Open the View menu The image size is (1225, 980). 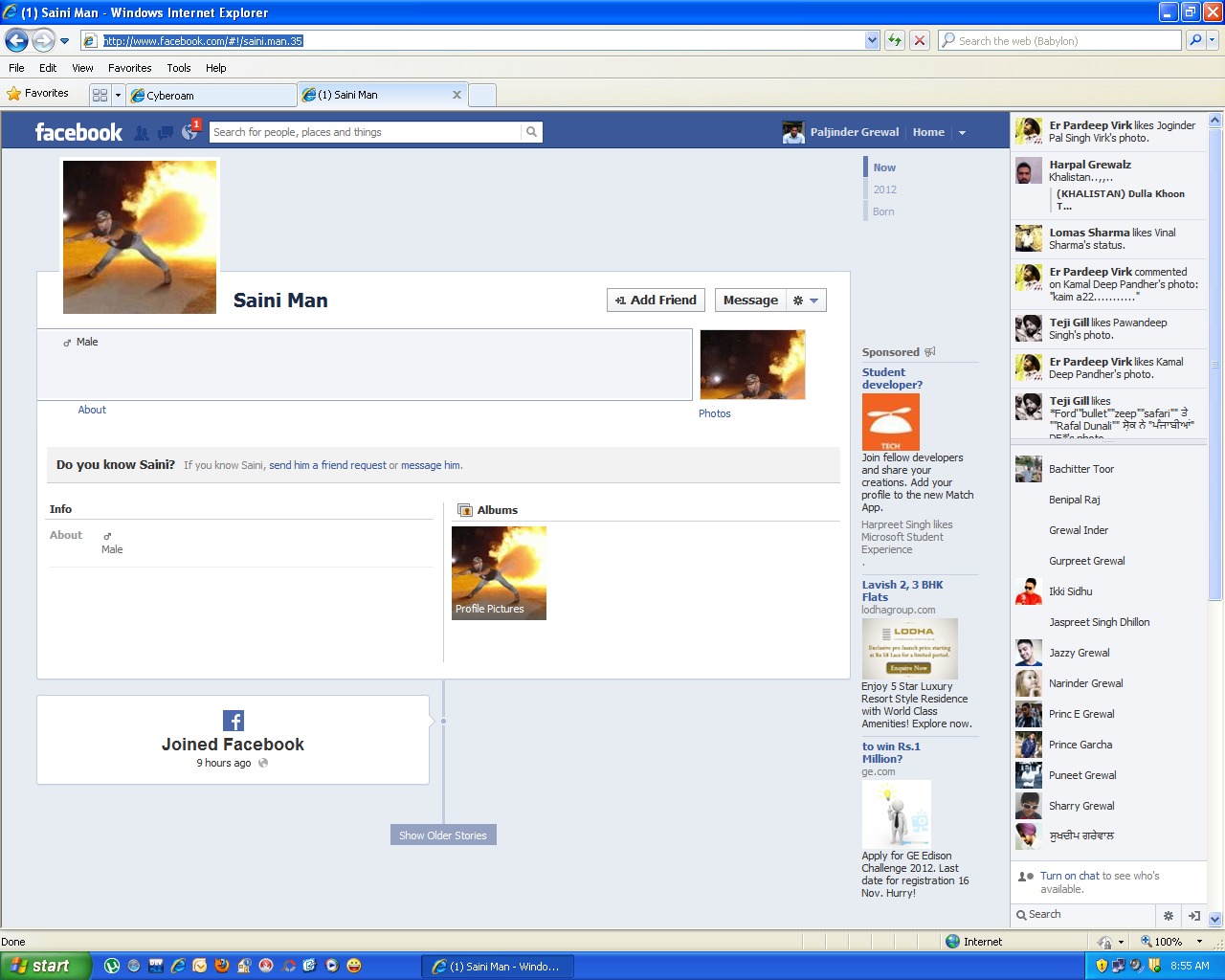point(82,68)
